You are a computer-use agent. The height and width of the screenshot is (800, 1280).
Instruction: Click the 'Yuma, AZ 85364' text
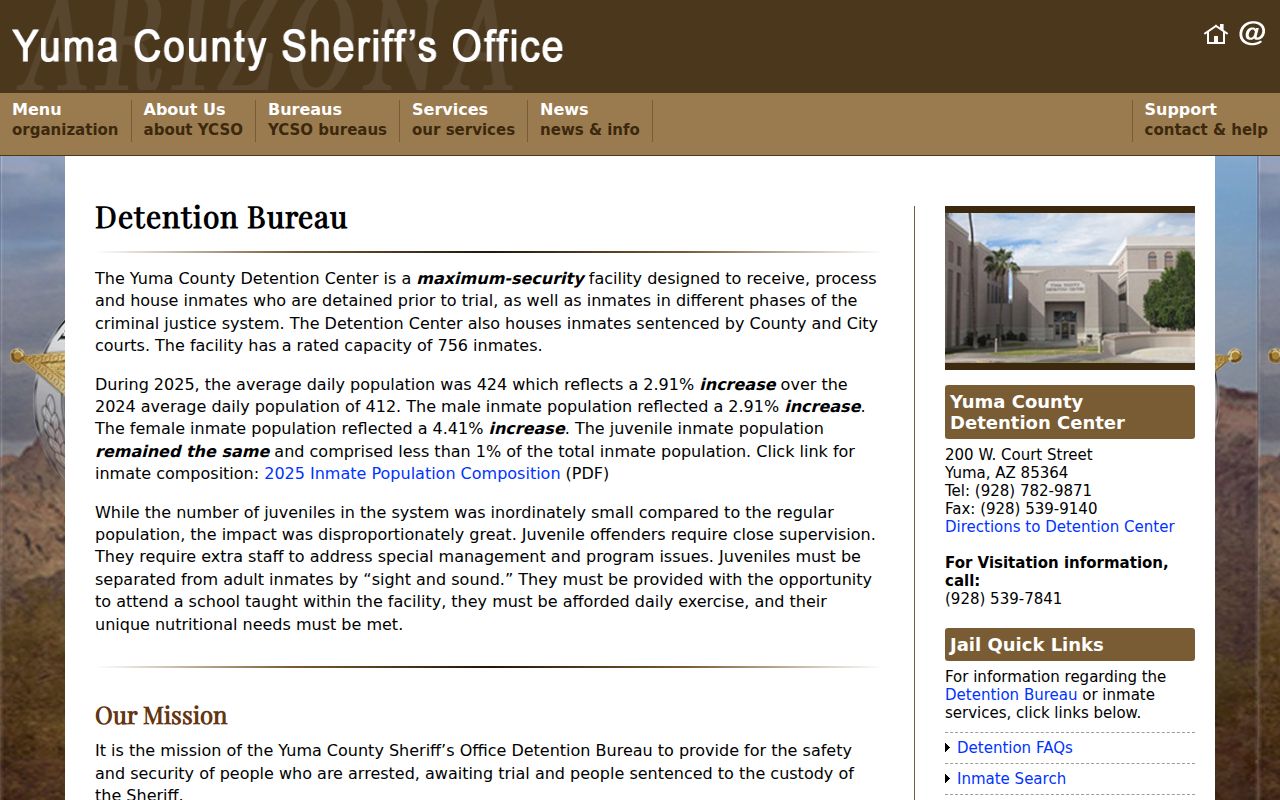(x=1006, y=472)
